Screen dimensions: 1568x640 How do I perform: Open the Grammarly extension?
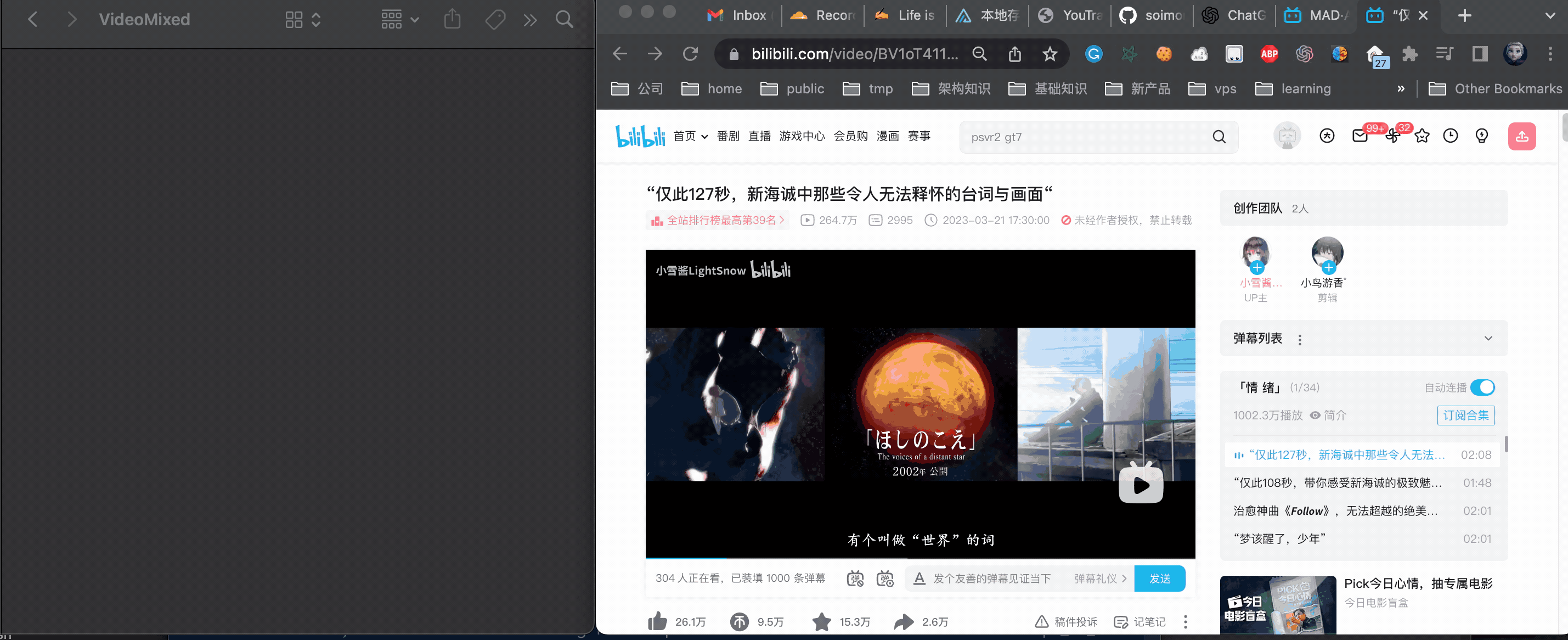click(1094, 54)
